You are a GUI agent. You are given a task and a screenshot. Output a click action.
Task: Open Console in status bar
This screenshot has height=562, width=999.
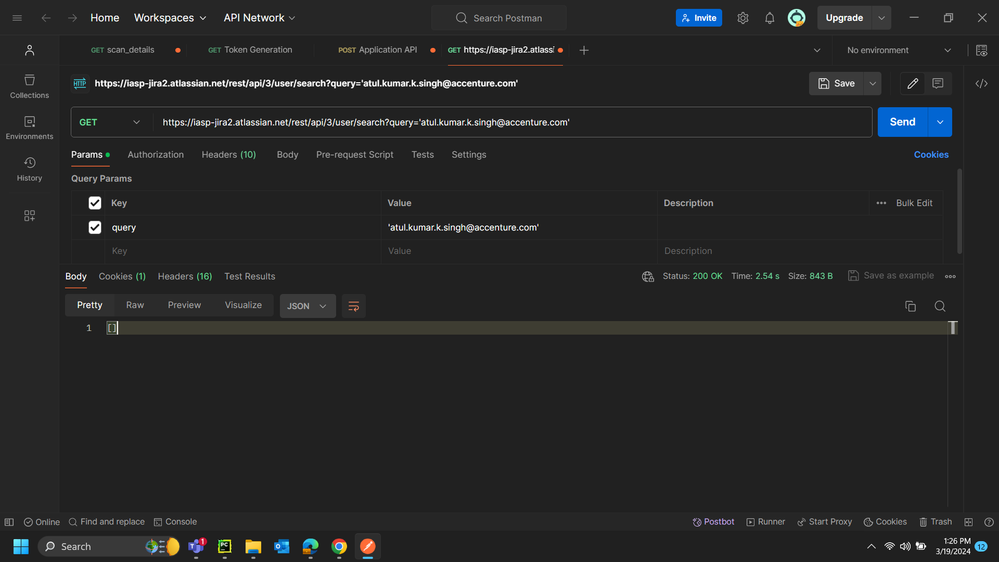coord(175,522)
